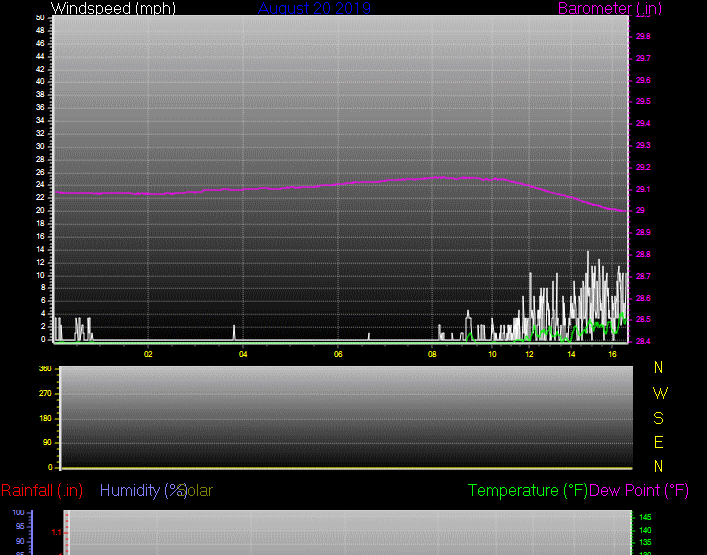Click the 08 hour label on time axis

pyautogui.click(x=432, y=354)
